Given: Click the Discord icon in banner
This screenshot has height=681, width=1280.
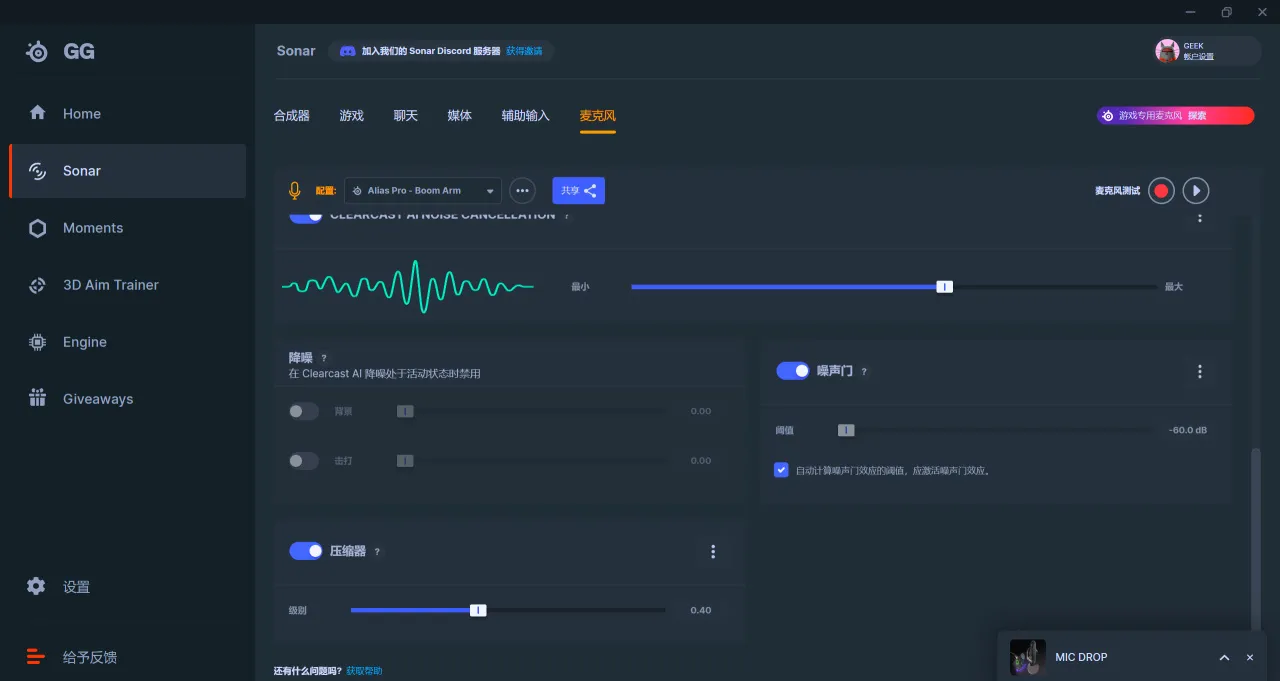Looking at the screenshot, I should click(x=348, y=51).
